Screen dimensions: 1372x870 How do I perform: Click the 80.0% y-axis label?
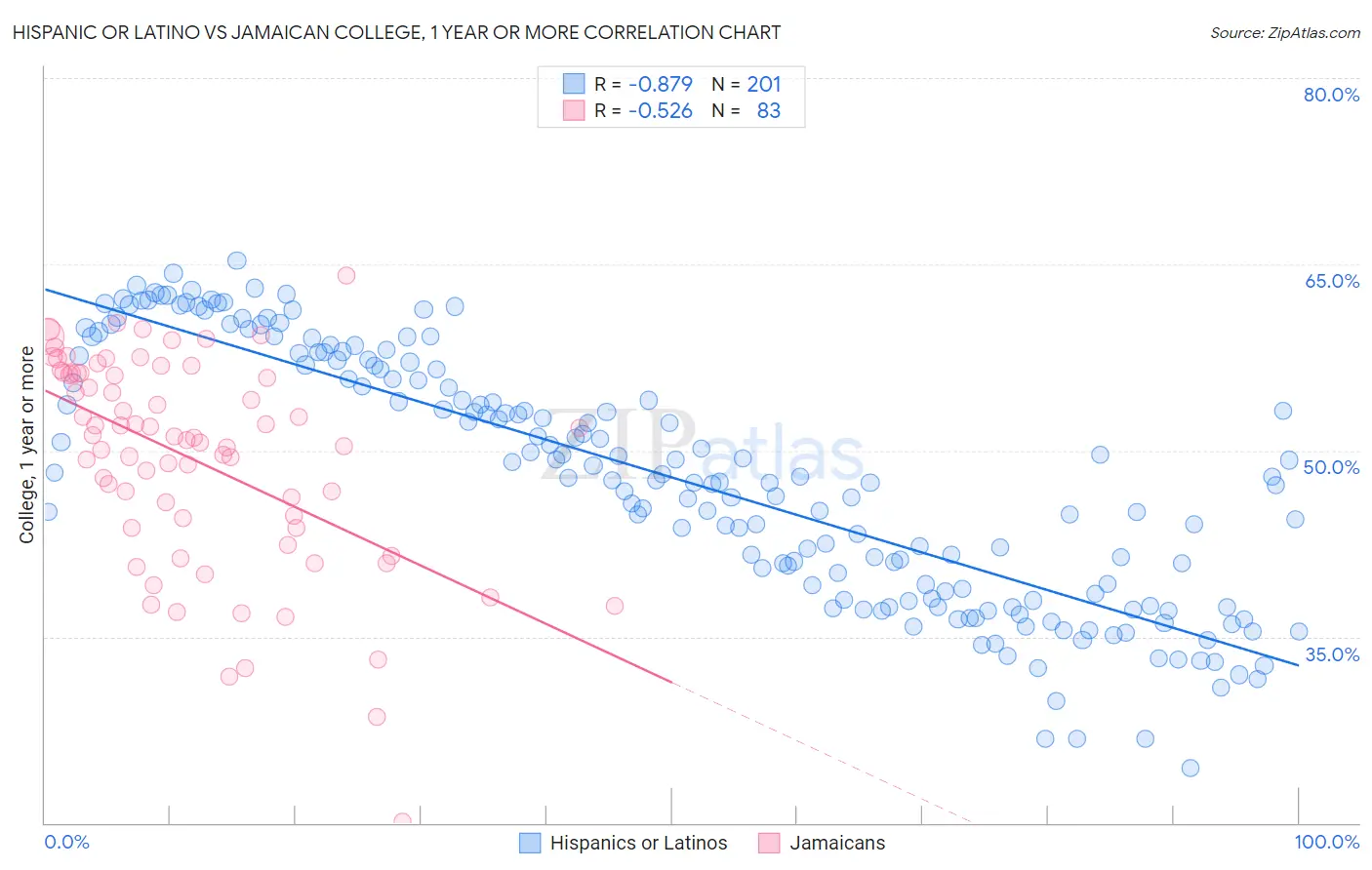coord(1331,95)
